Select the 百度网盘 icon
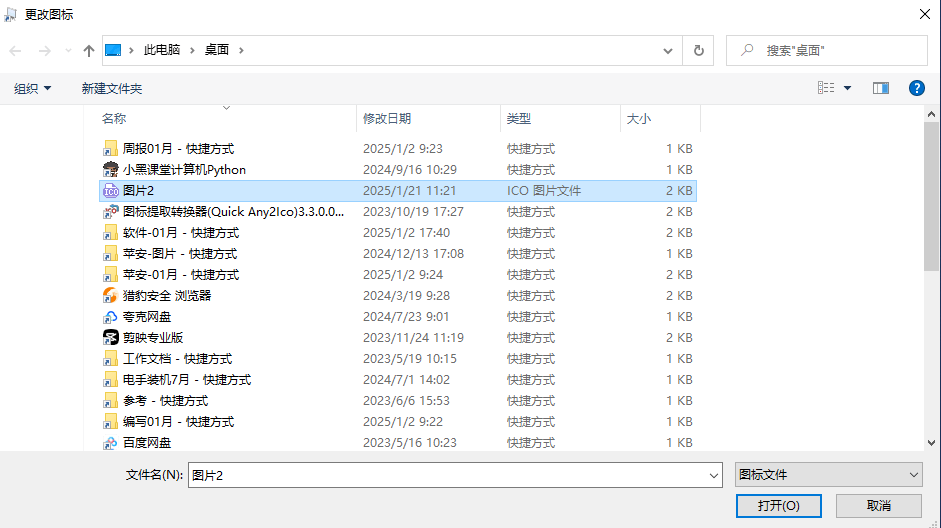The height and width of the screenshot is (528, 941). (x=110, y=443)
